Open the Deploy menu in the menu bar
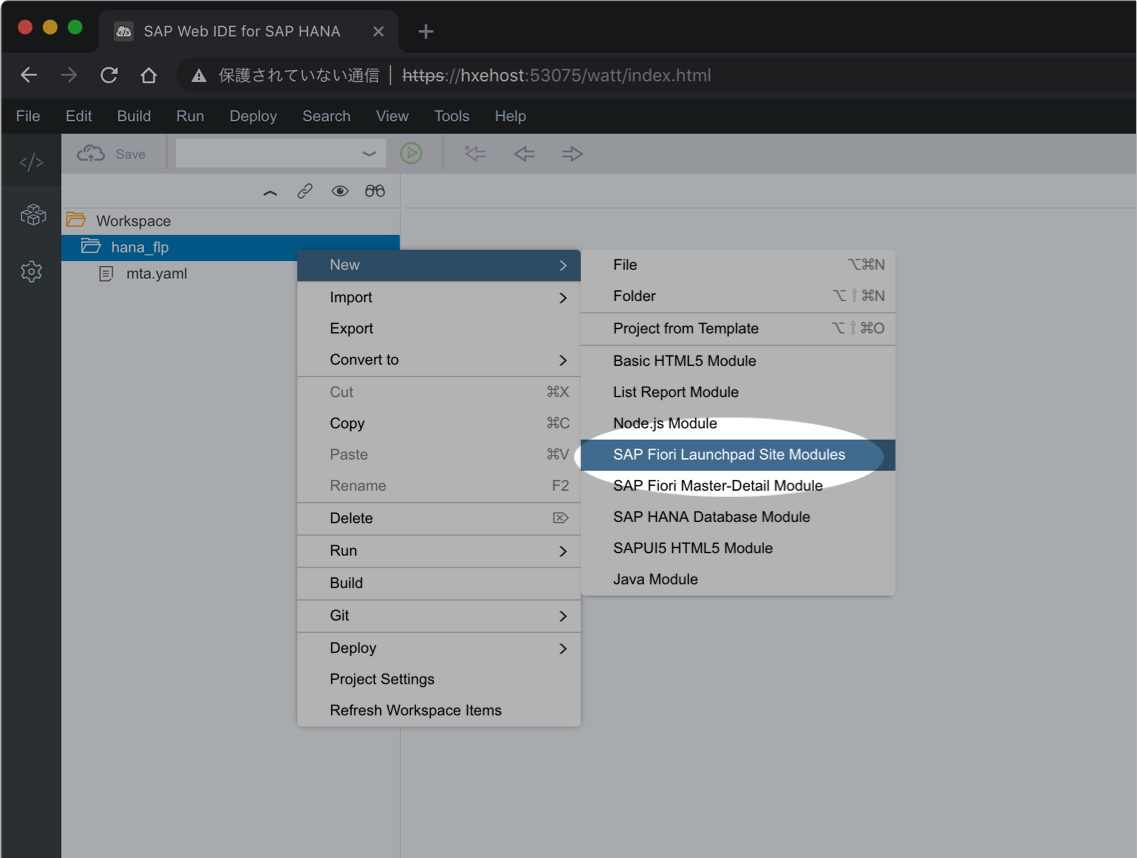Image resolution: width=1137 pixels, height=858 pixels. pos(252,115)
